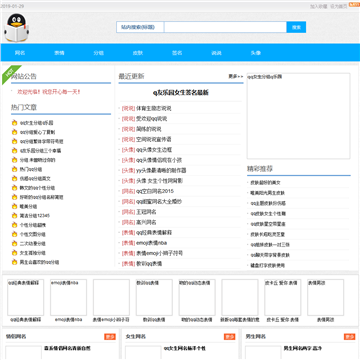The image size is (360, 360).
Task: Open list article 表情emoji小狮子符号
Action: [x=160, y=253]
